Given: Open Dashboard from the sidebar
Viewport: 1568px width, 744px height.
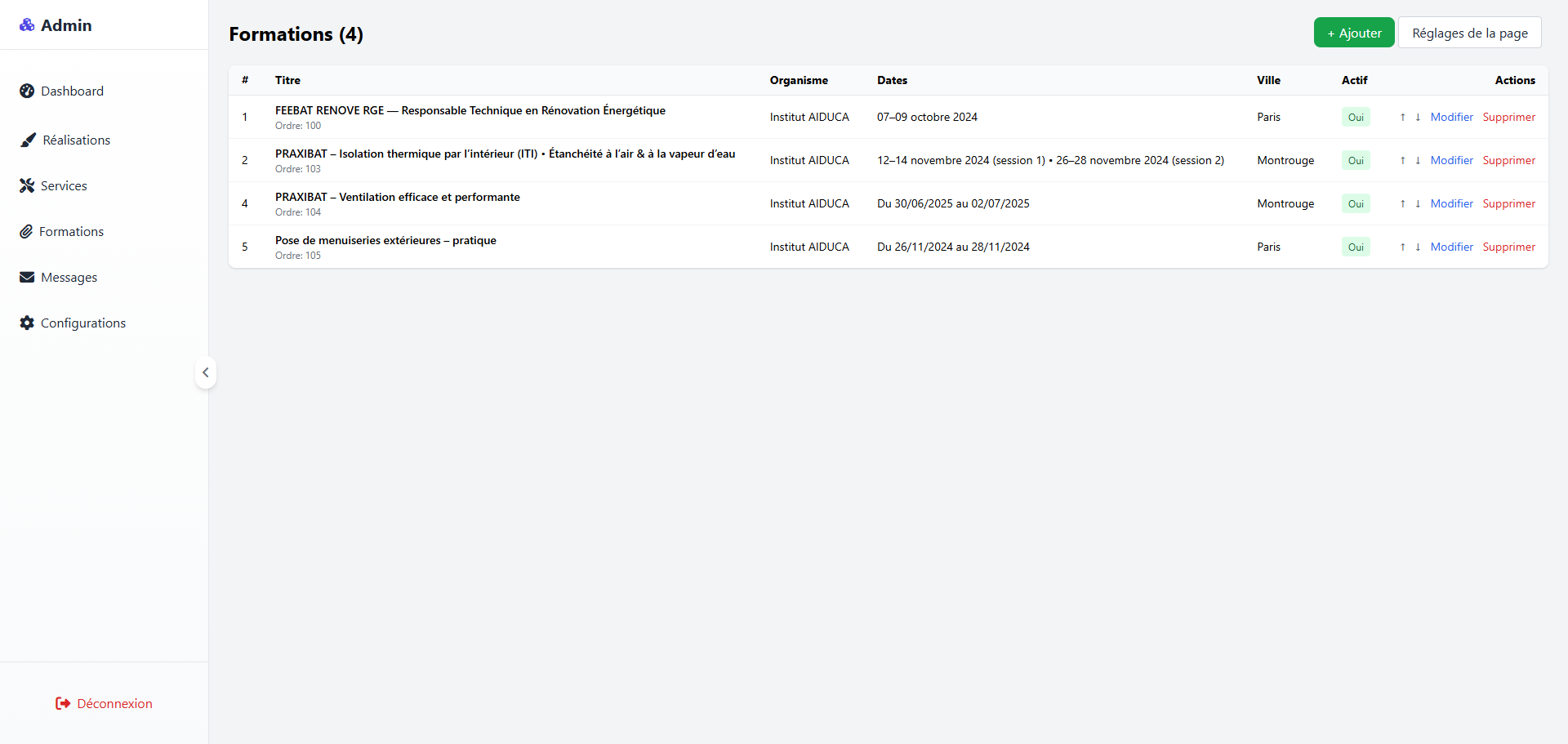Looking at the screenshot, I should pyautogui.click(x=72, y=91).
